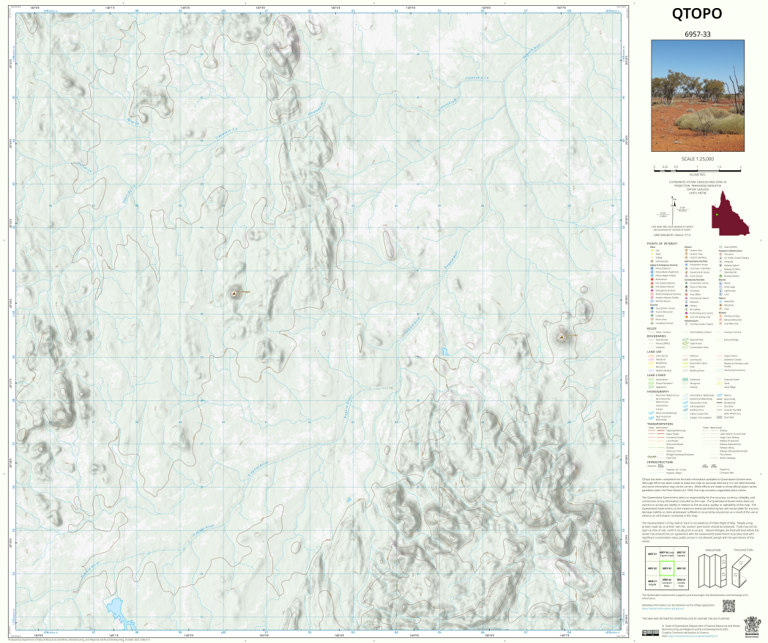Click the Homestead symbol in the legend
768x643 pixels.
click(x=652, y=261)
